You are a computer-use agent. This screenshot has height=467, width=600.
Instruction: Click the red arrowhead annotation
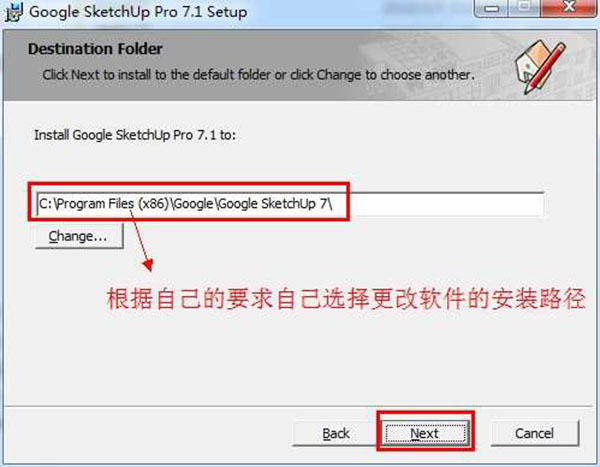pos(148,265)
